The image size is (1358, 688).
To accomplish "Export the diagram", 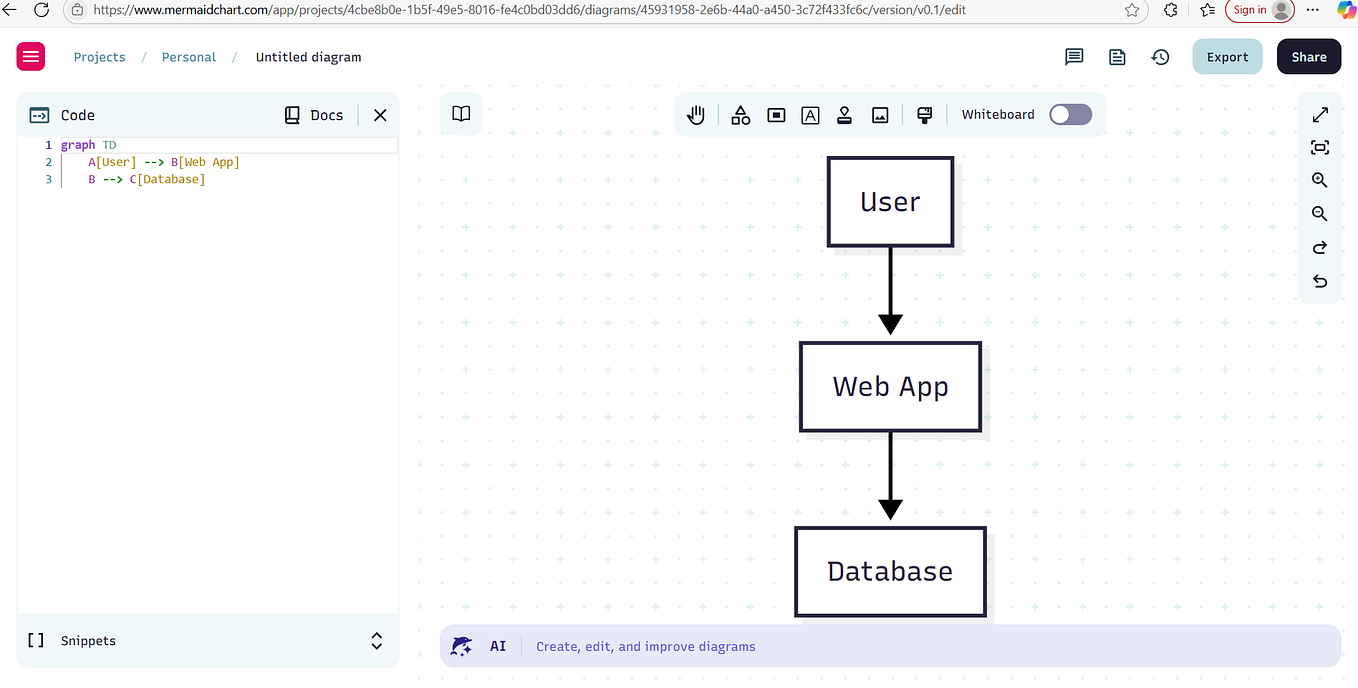I will pyautogui.click(x=1227, y=57).
